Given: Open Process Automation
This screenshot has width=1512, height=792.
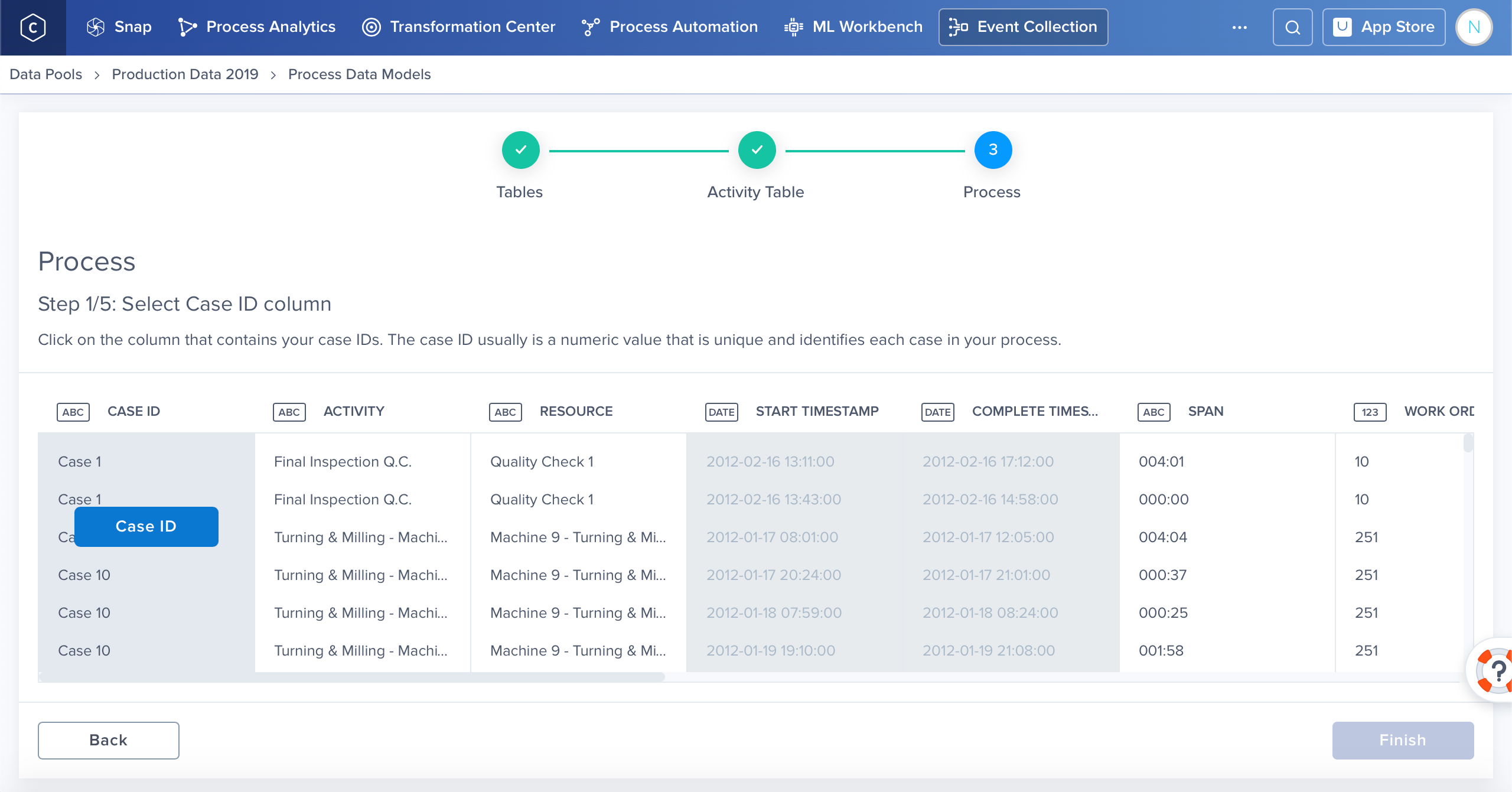Looking at the screenshot, I should 669,27.
